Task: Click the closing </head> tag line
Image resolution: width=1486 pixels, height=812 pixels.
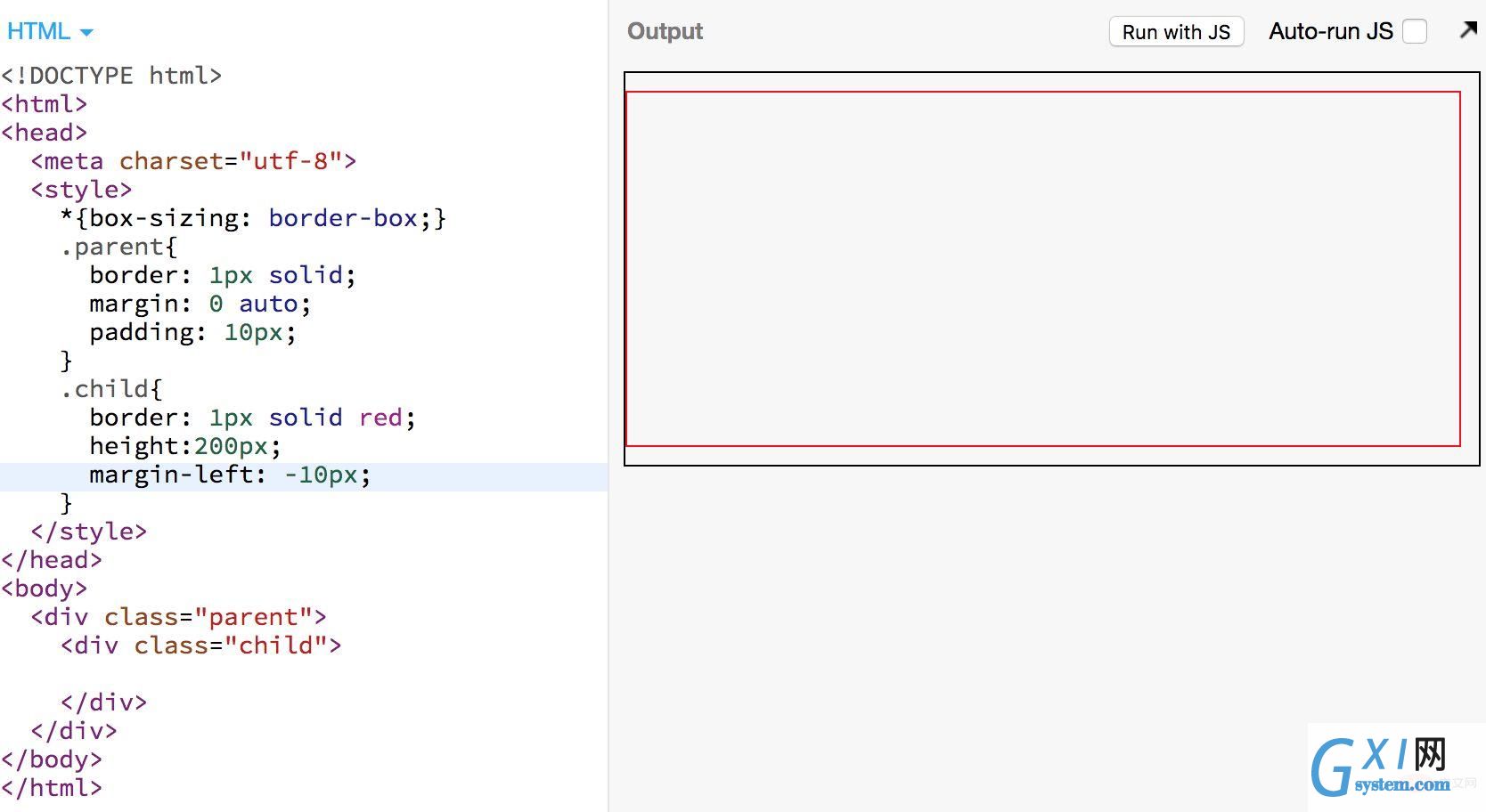Action: pos(51,560)
